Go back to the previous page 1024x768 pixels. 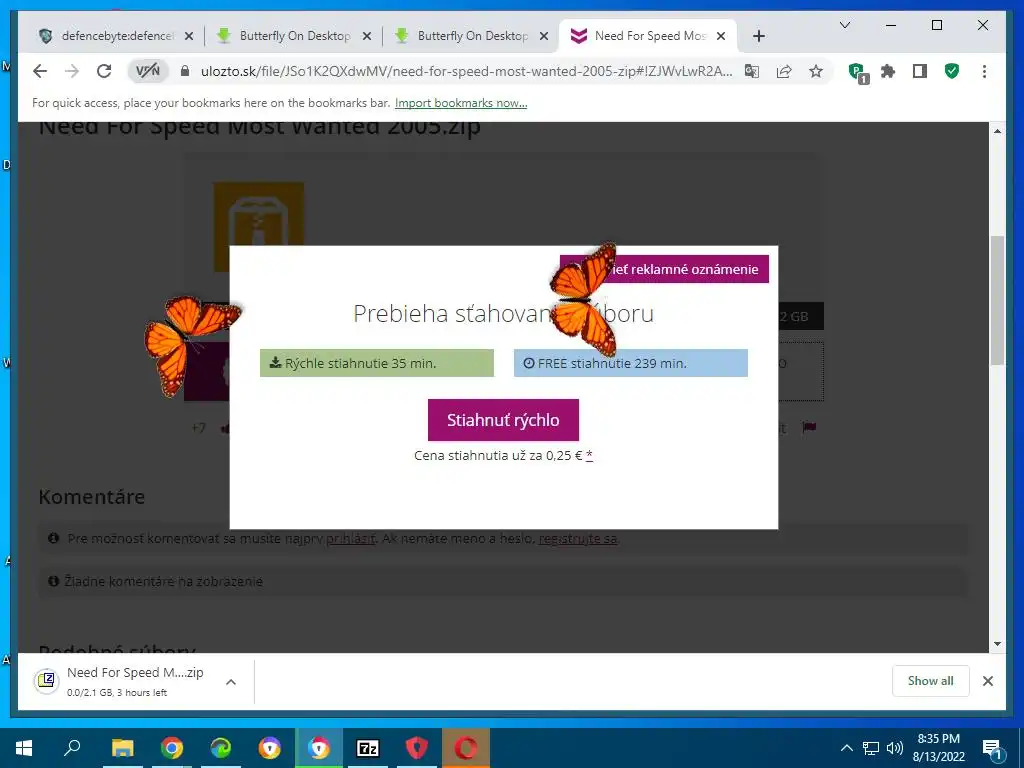coord(40,71)
